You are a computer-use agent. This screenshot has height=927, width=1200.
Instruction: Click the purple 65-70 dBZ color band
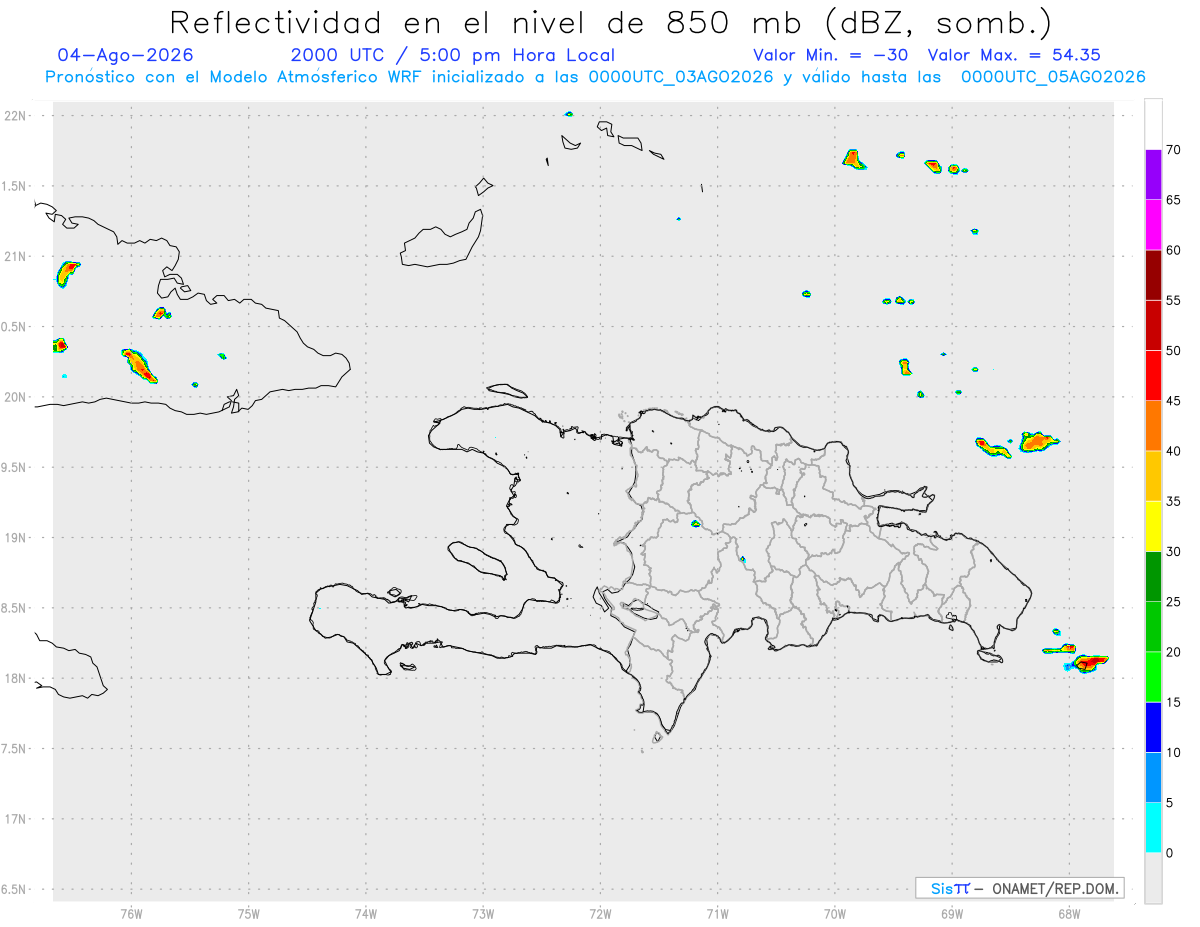1153,175
